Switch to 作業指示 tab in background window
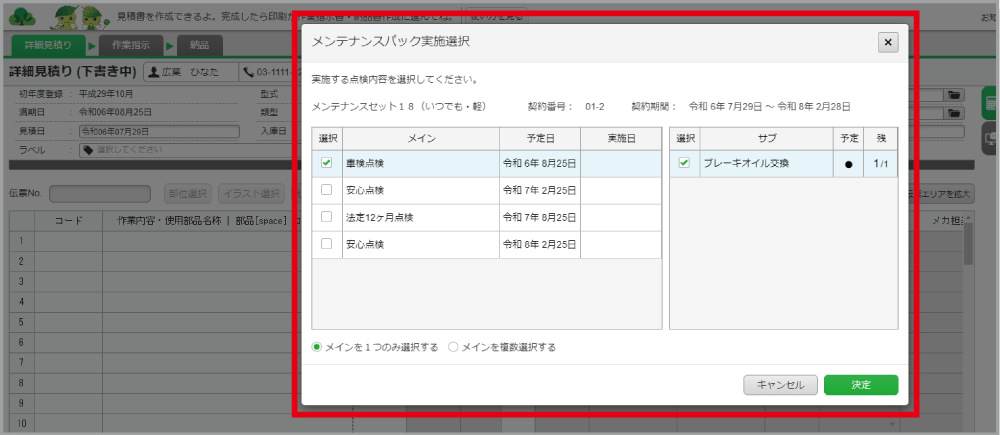Viewport: 1000px width, 435px height. click(131, 45)
